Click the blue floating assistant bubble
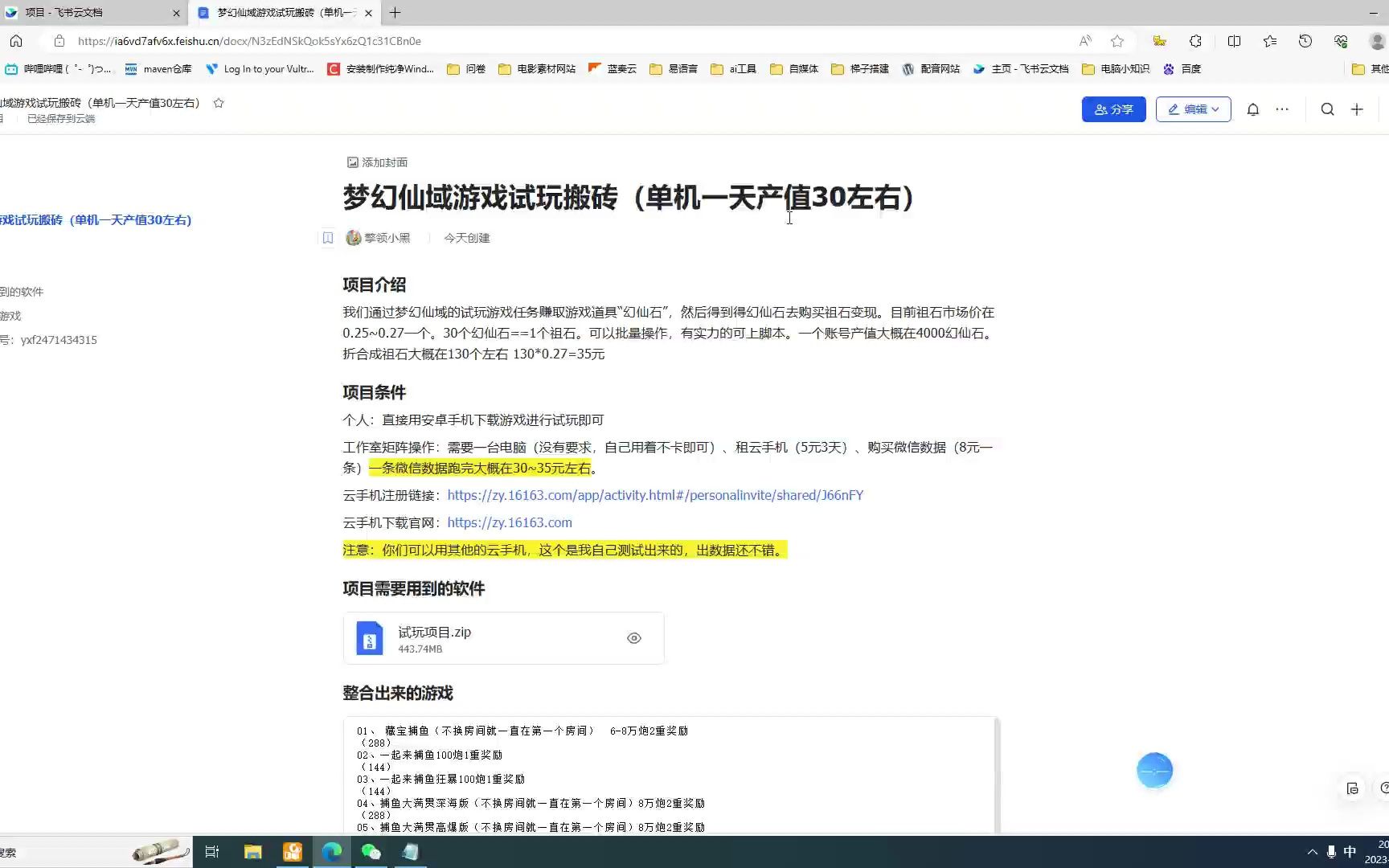The image size is (1389, 868). tap(1154, 771)
